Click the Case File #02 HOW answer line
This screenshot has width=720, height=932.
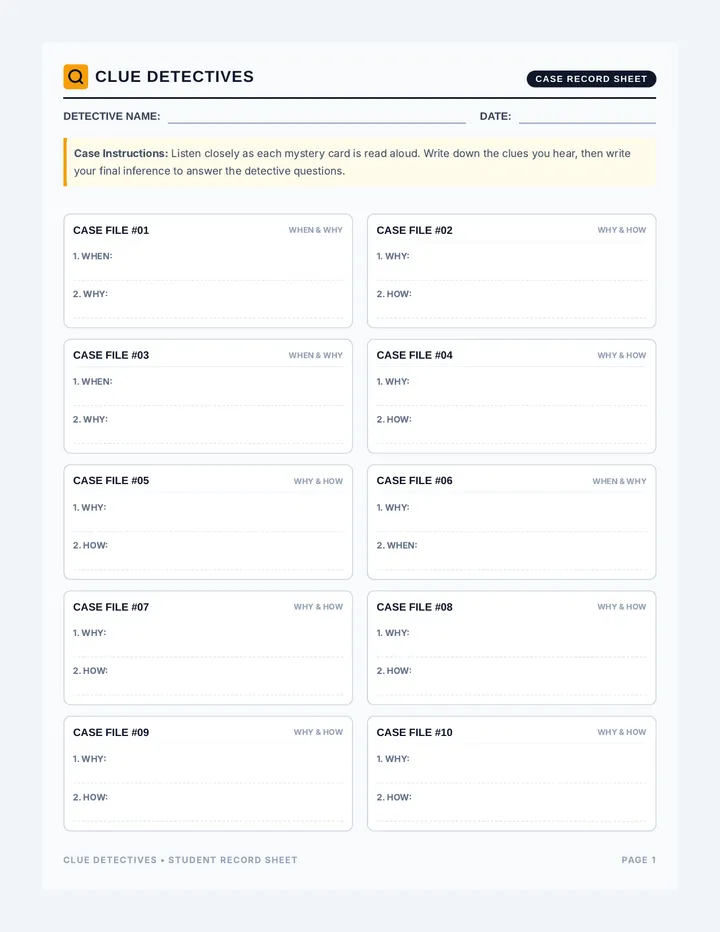[x=511, y=304]
